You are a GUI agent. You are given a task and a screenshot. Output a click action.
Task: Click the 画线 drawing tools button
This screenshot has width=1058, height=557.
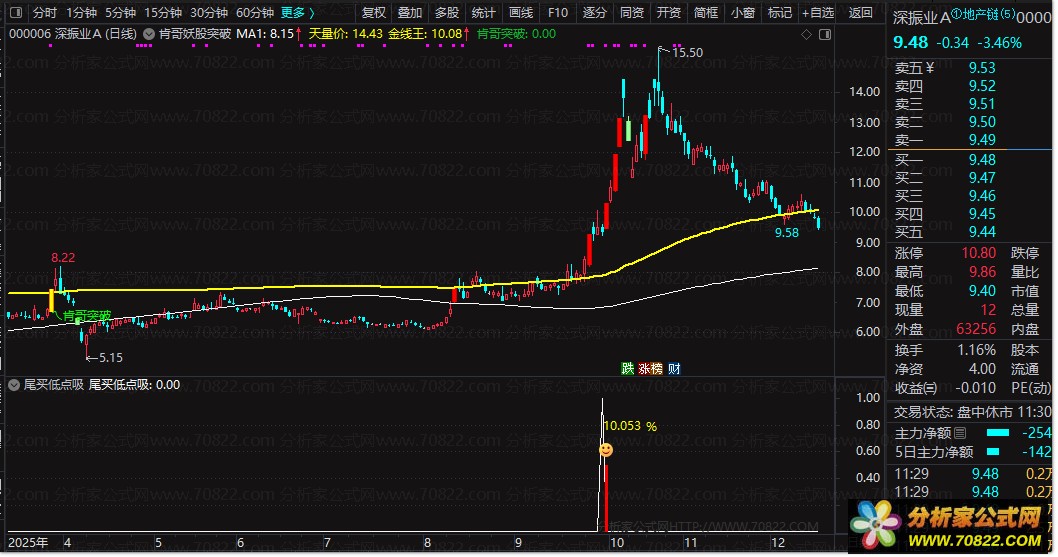click(x=521, y=13)
